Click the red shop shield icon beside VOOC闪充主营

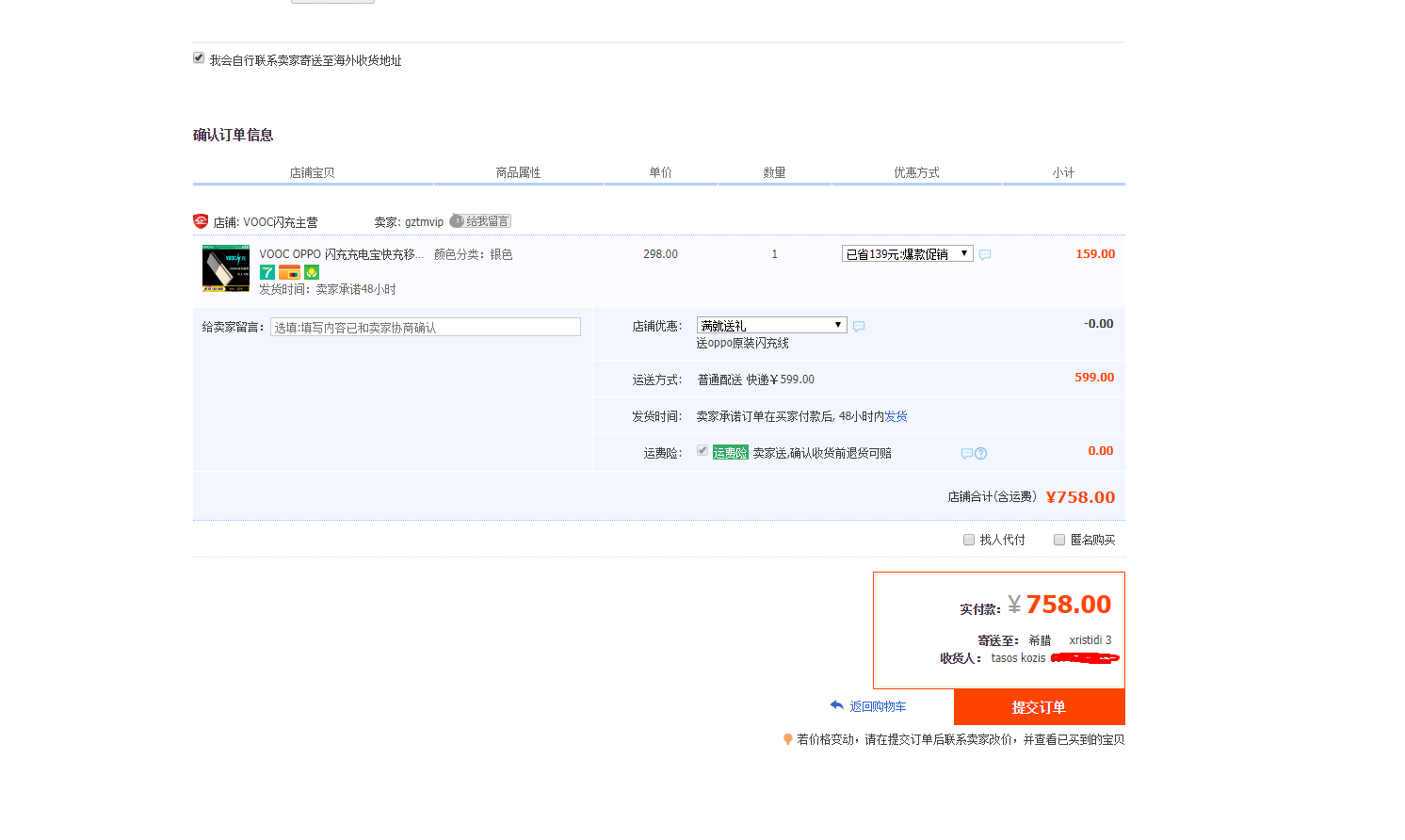[x=201, y=221]
